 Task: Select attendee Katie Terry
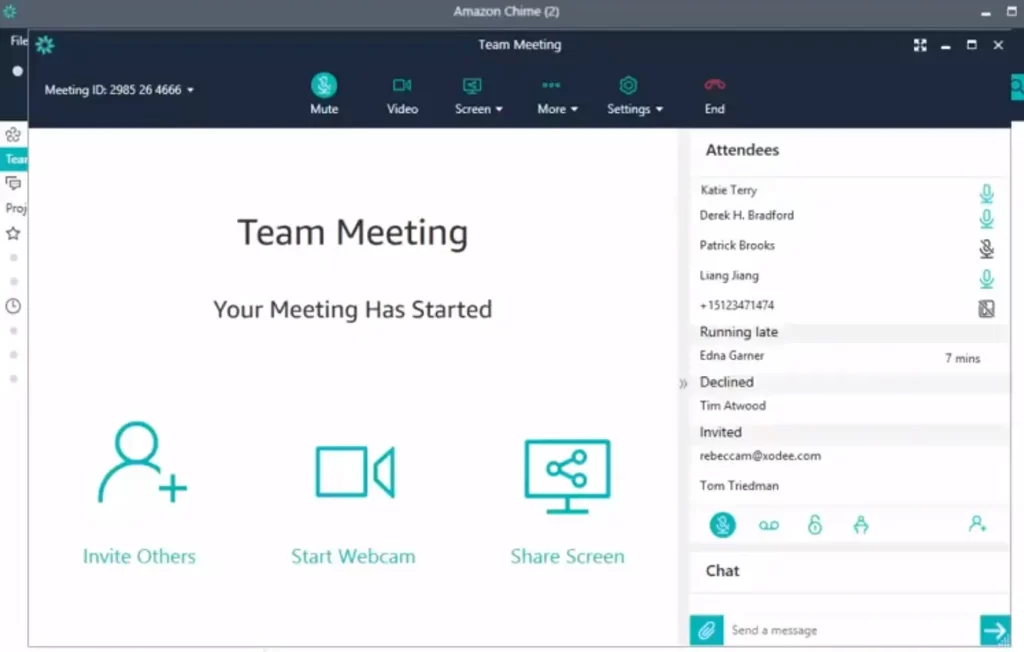728,190
